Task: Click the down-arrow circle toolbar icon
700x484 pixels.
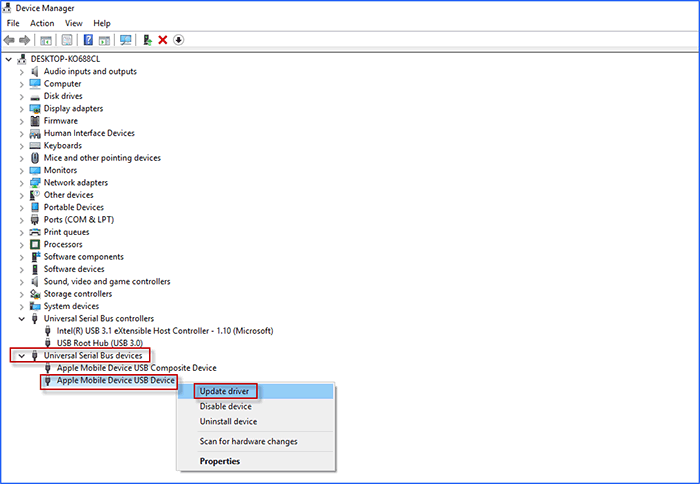Action: tap(179, 40)
